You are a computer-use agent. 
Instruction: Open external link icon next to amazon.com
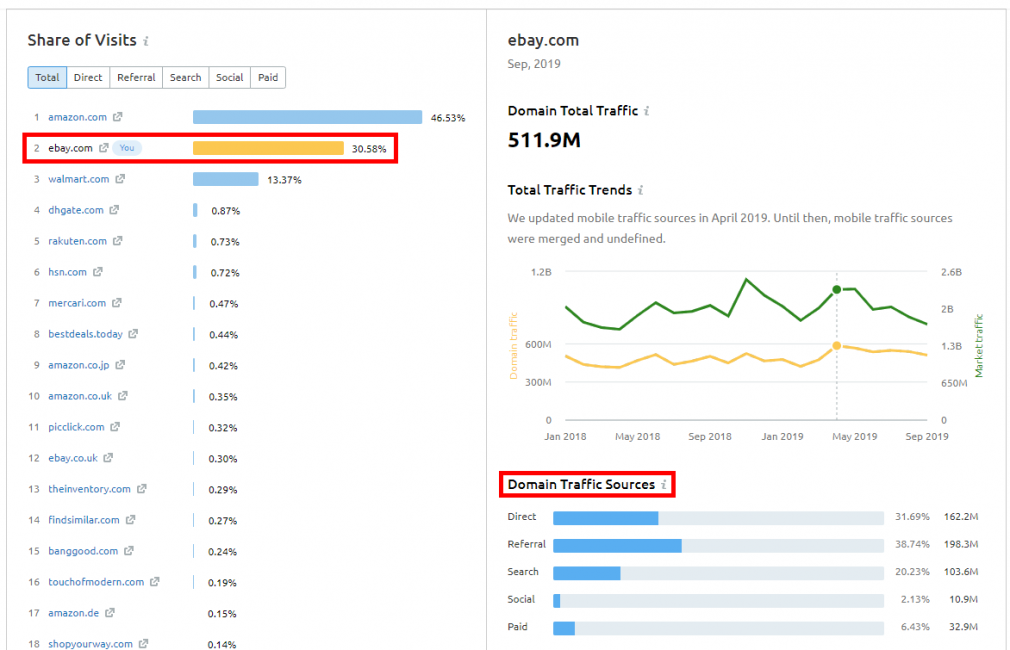coord(117,117)
